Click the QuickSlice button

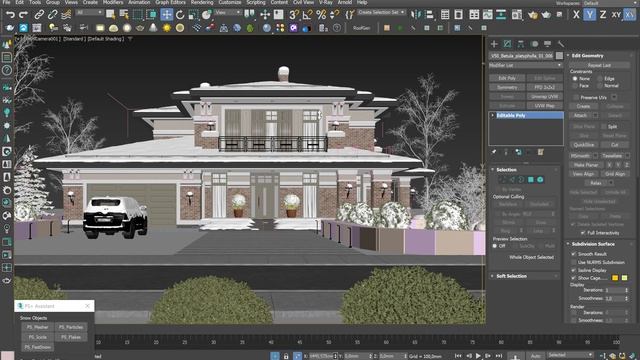pyautogui.click(x=584, y=144)
